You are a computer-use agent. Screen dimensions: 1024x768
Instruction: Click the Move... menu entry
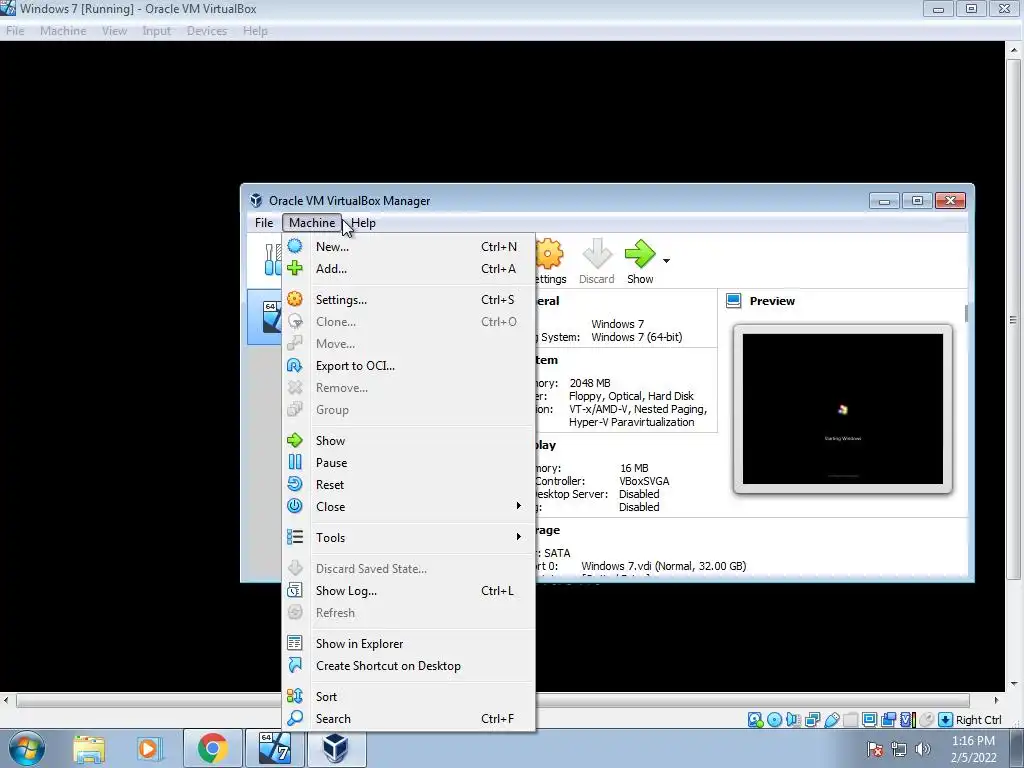(409, 344)
